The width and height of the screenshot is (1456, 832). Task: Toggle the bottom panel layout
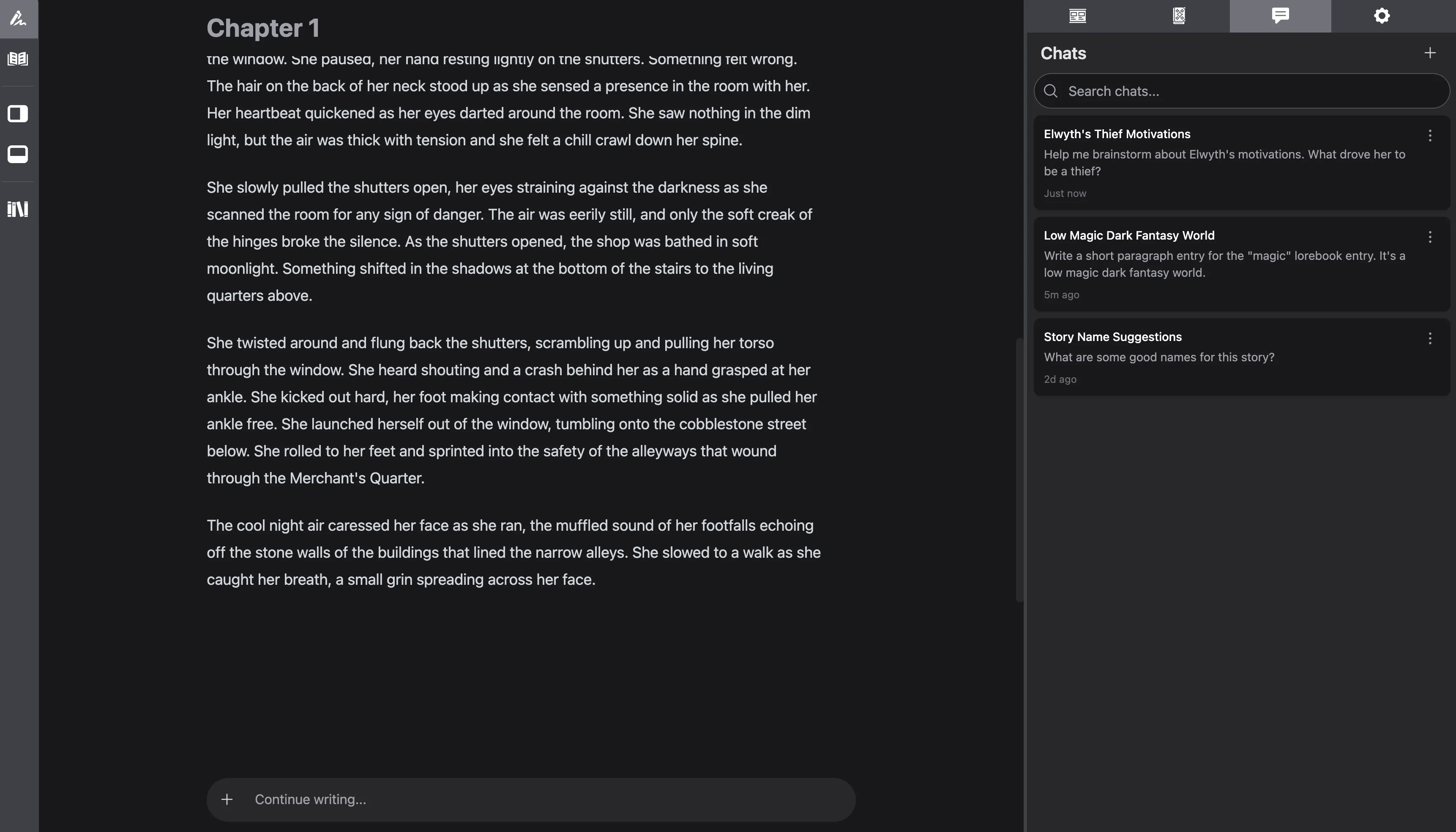coord(18,154)
